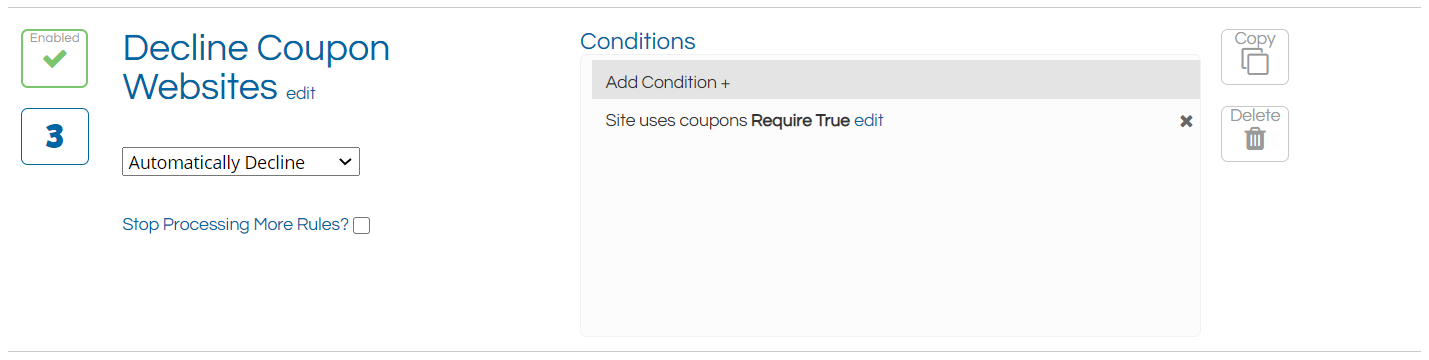Toggle the green Enabled checkmark
1429x360 pixels.
coord(54,59)
